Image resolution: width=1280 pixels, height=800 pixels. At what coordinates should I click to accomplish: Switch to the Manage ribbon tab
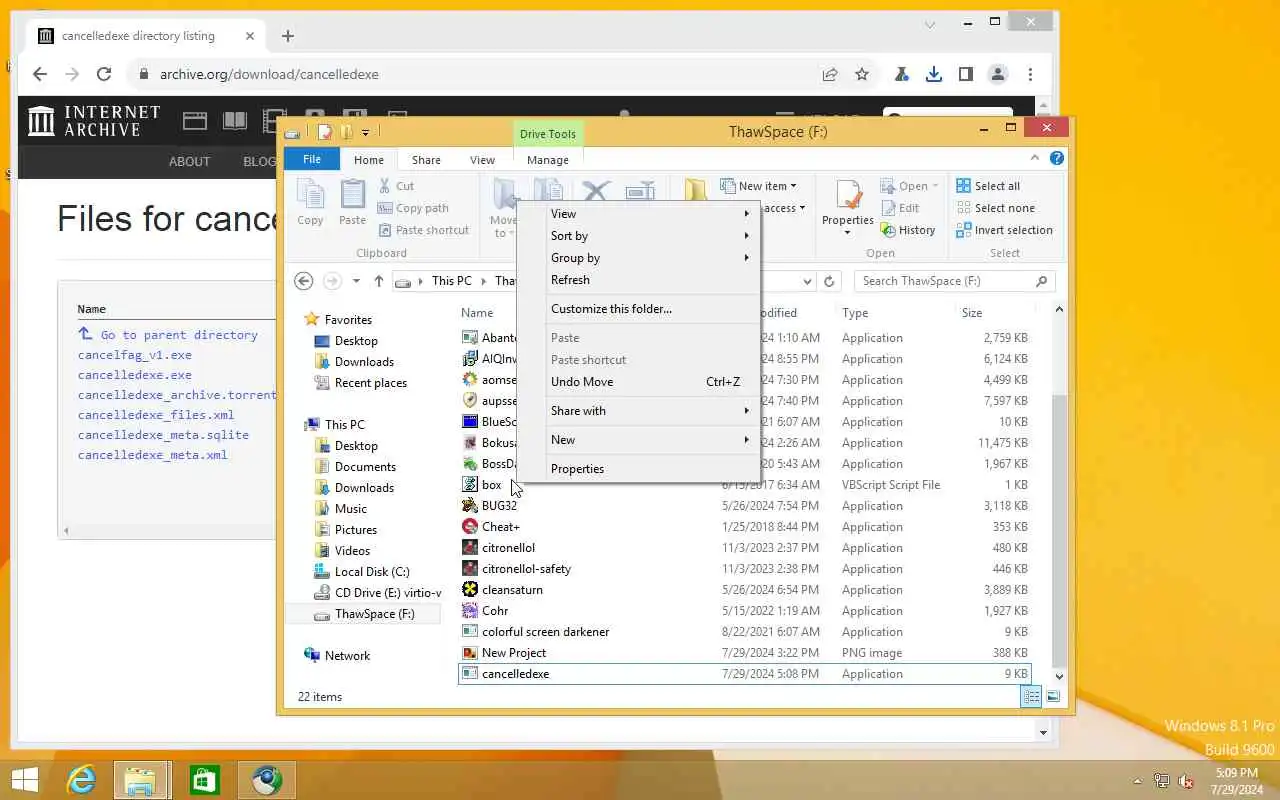point(548,160)
